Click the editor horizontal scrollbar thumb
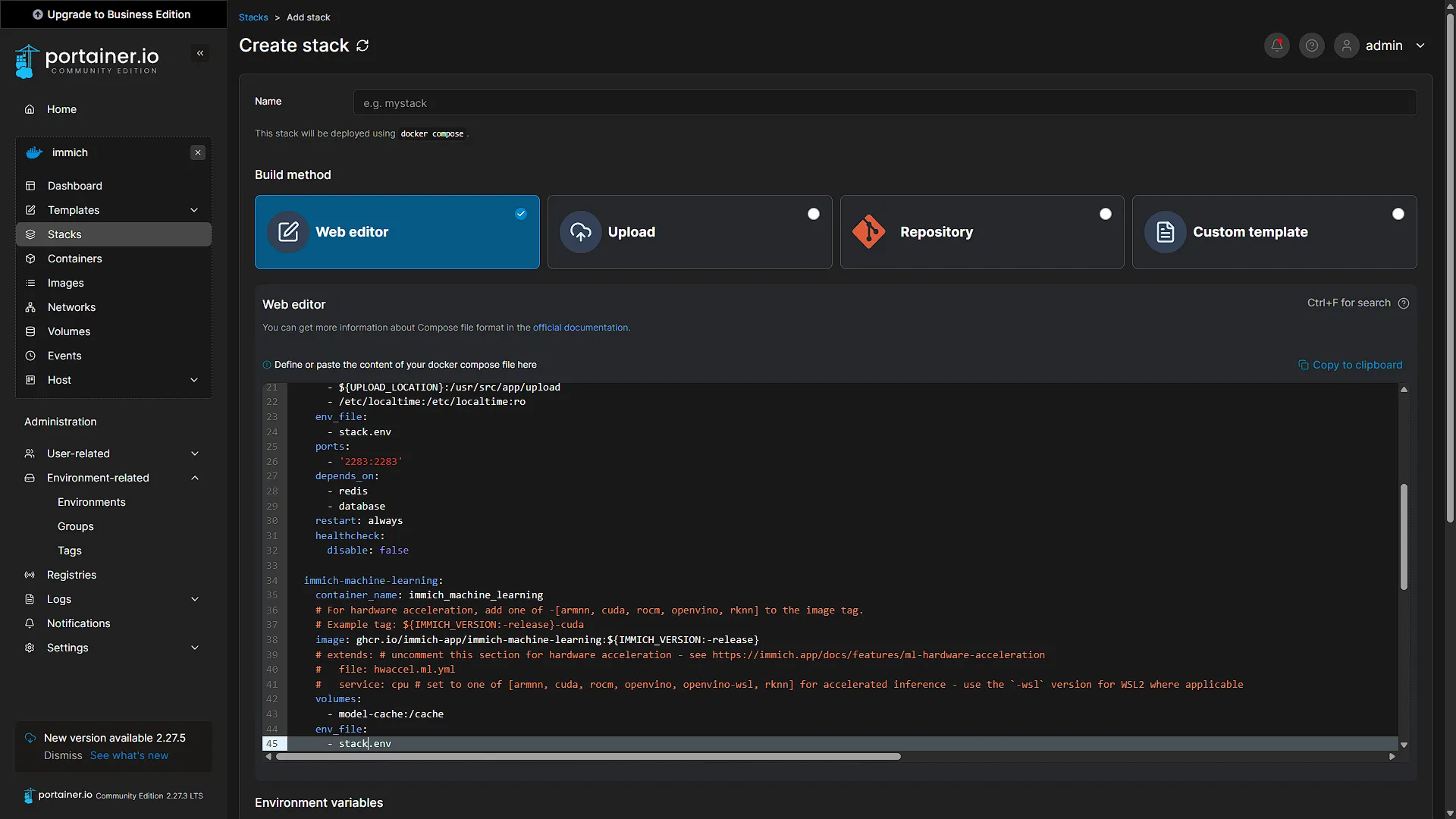Screen dimensions: 1456x819 (x=588, y=757)
